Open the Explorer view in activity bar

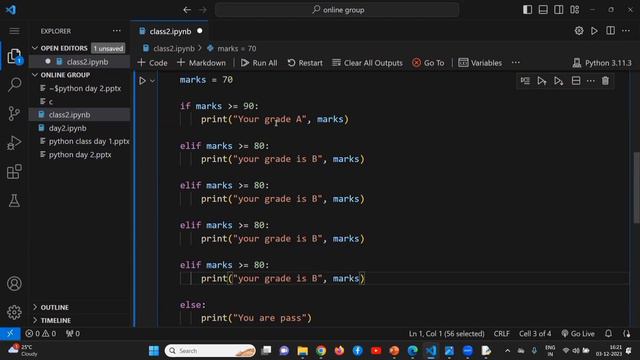[x=14, y=56]
